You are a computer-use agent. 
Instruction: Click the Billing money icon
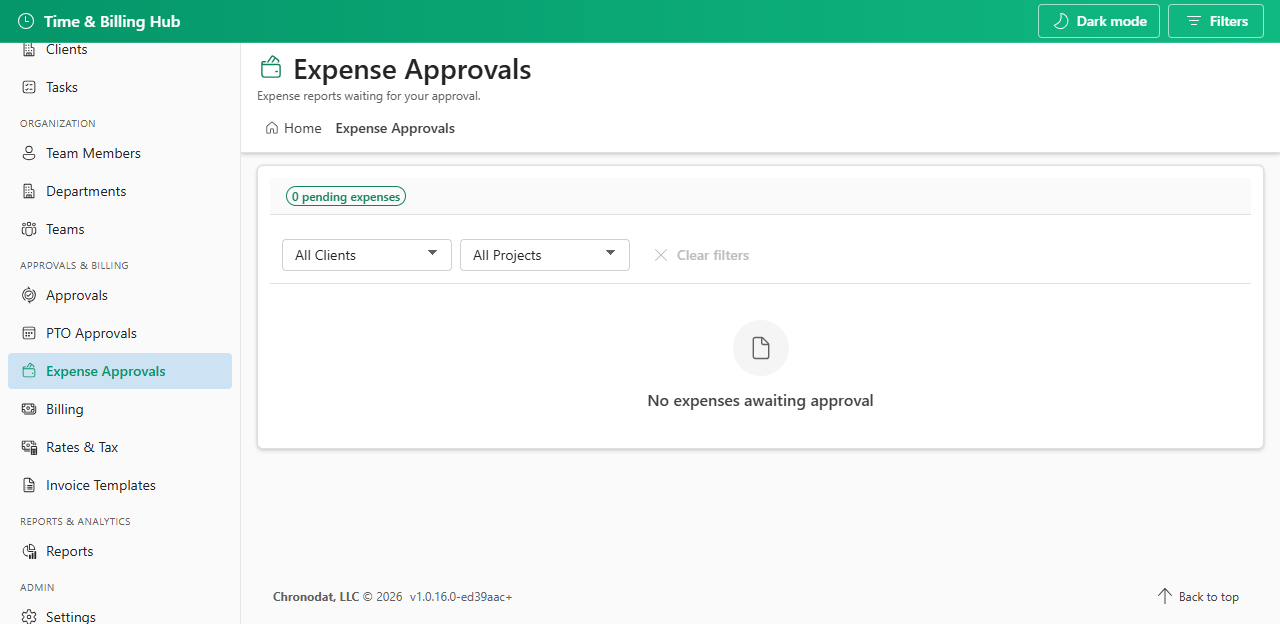tap(29, 409)
